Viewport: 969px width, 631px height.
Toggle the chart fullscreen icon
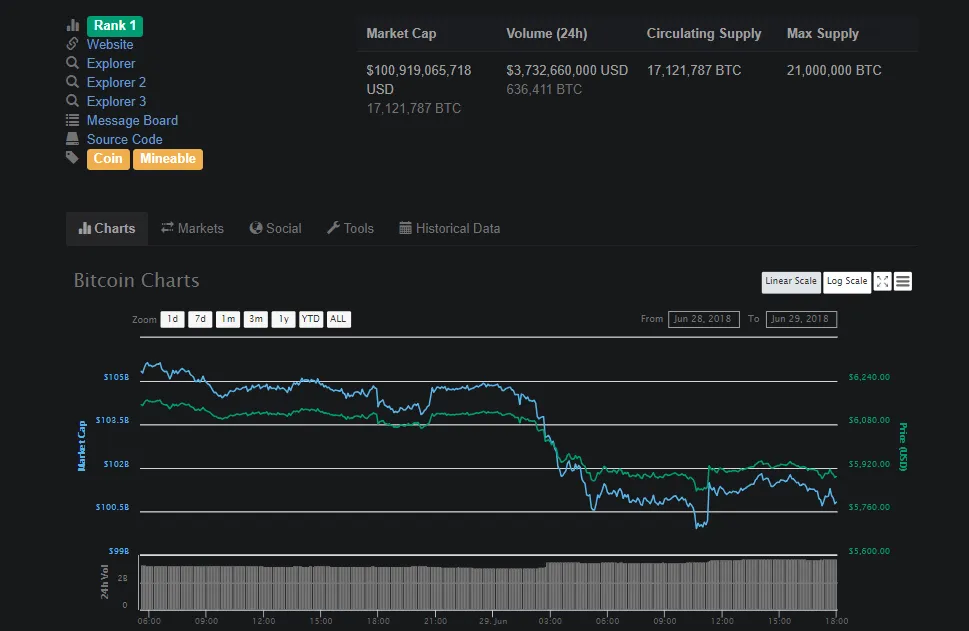(x=882, y=281)
